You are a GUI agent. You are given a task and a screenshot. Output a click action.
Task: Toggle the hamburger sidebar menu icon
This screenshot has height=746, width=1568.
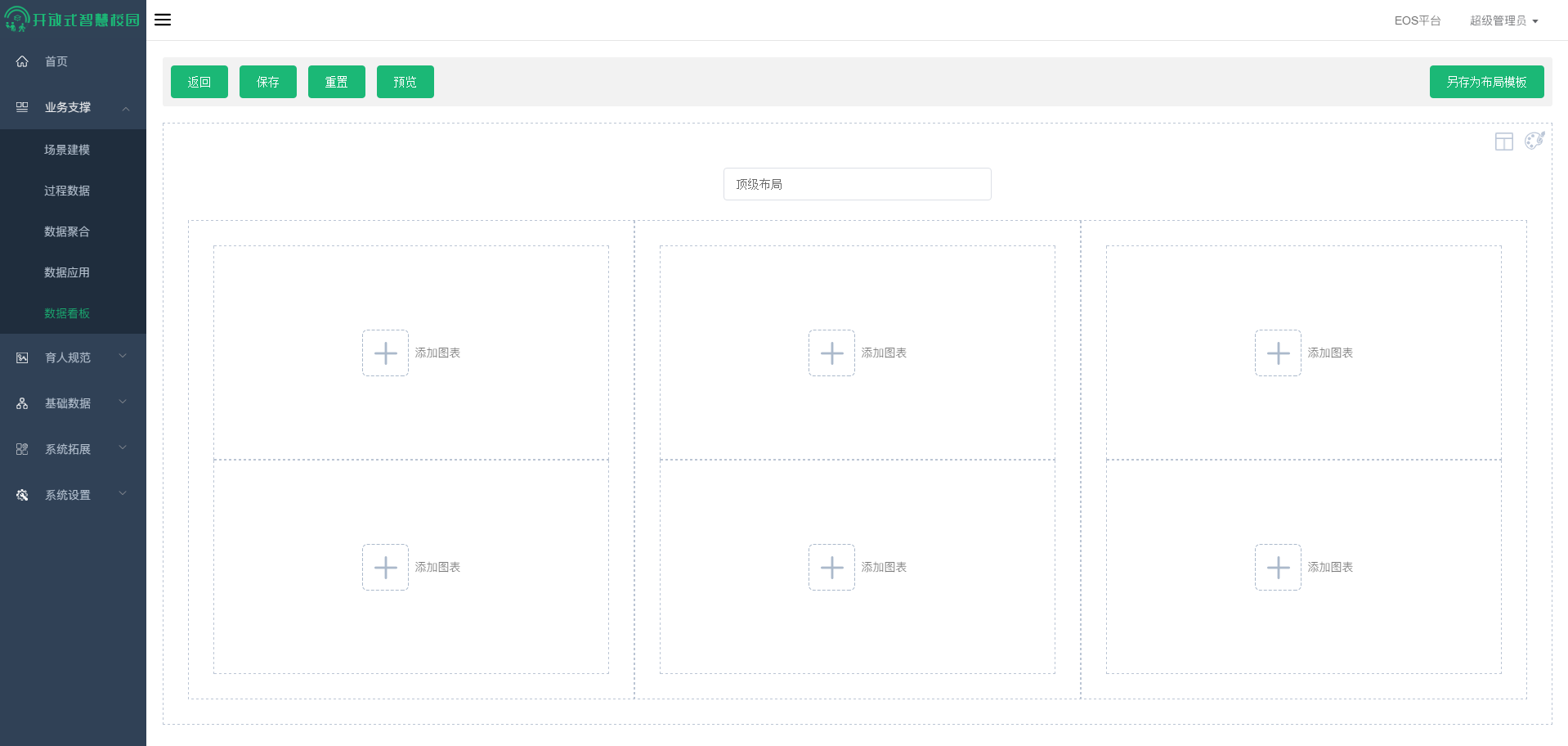point(163,20)
